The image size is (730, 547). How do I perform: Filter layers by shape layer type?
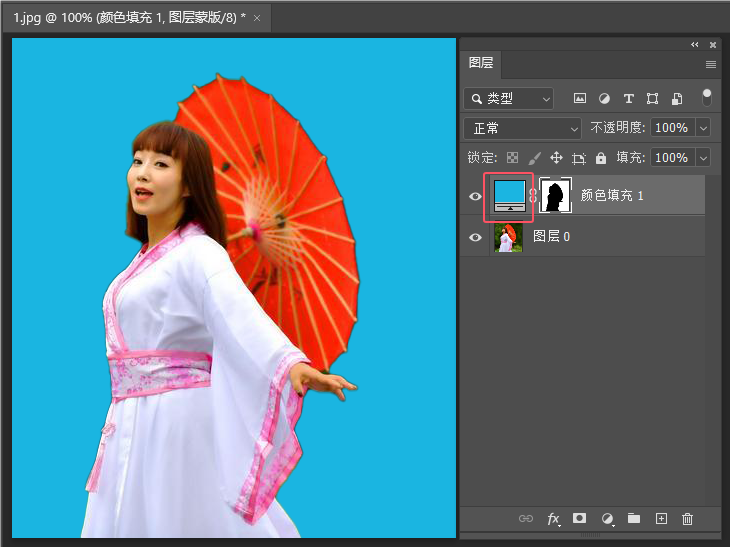(652, 98)
